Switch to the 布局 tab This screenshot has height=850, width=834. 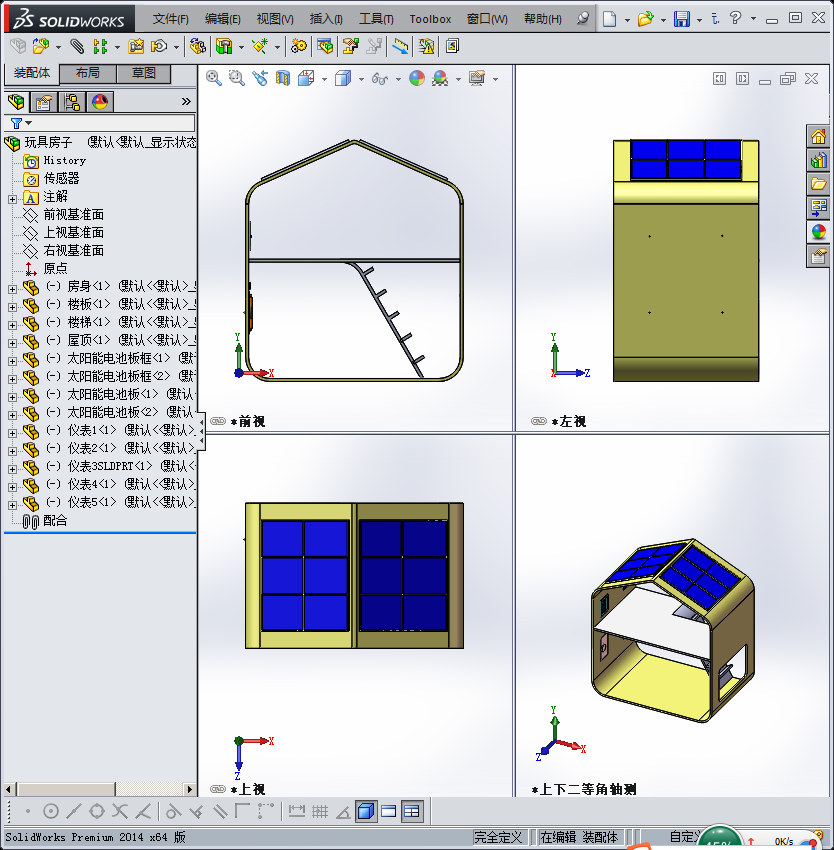click(88, 73)
